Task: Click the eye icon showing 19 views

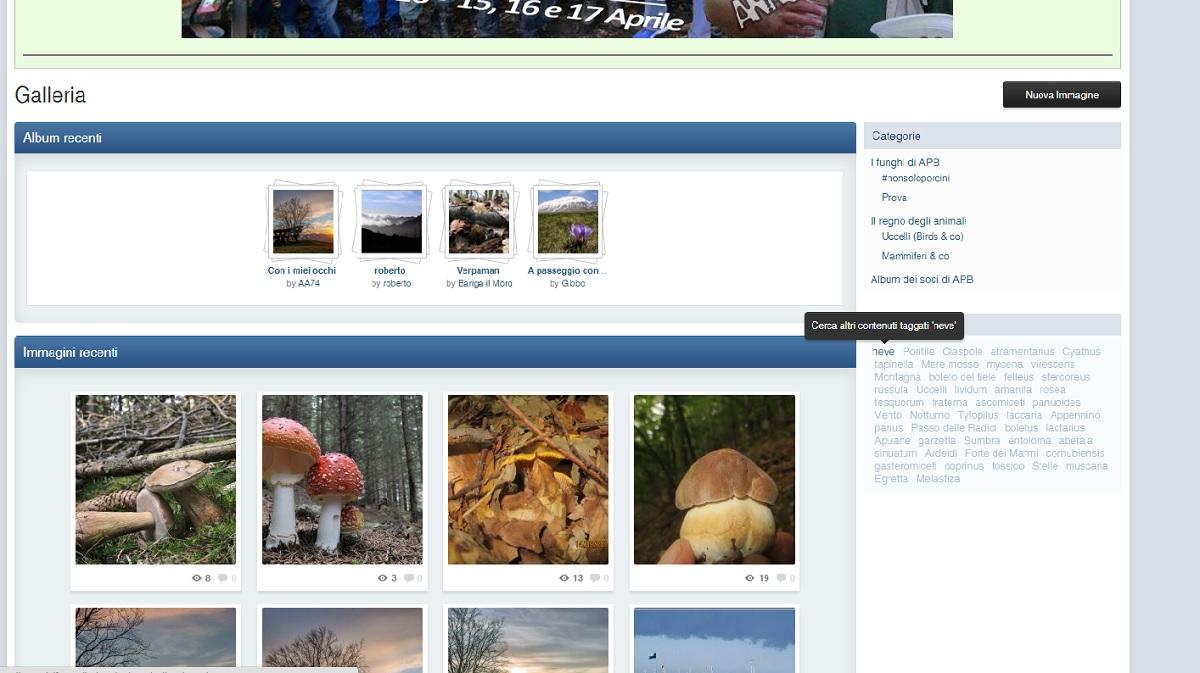Action: tap(750, 578)
